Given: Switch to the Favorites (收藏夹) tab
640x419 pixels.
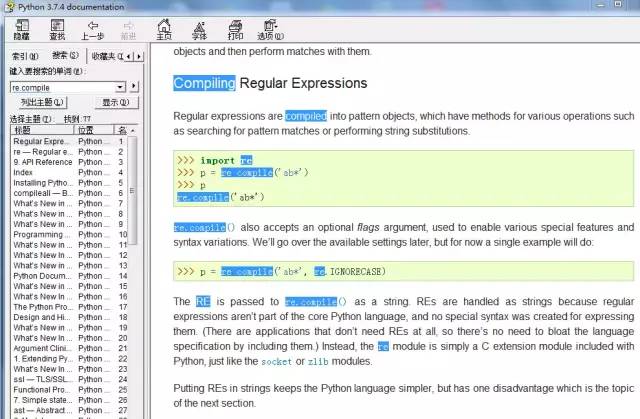Looking at the screenshot, I should tap(107, 56).
